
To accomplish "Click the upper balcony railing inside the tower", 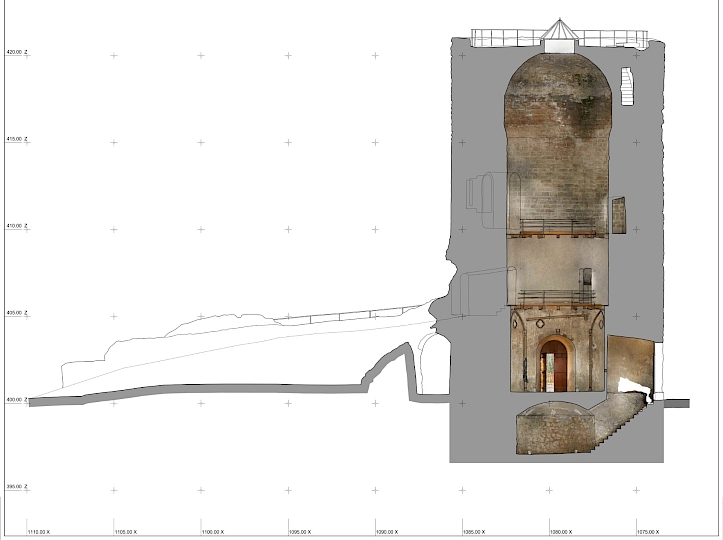I will click(x=556, y=227).
